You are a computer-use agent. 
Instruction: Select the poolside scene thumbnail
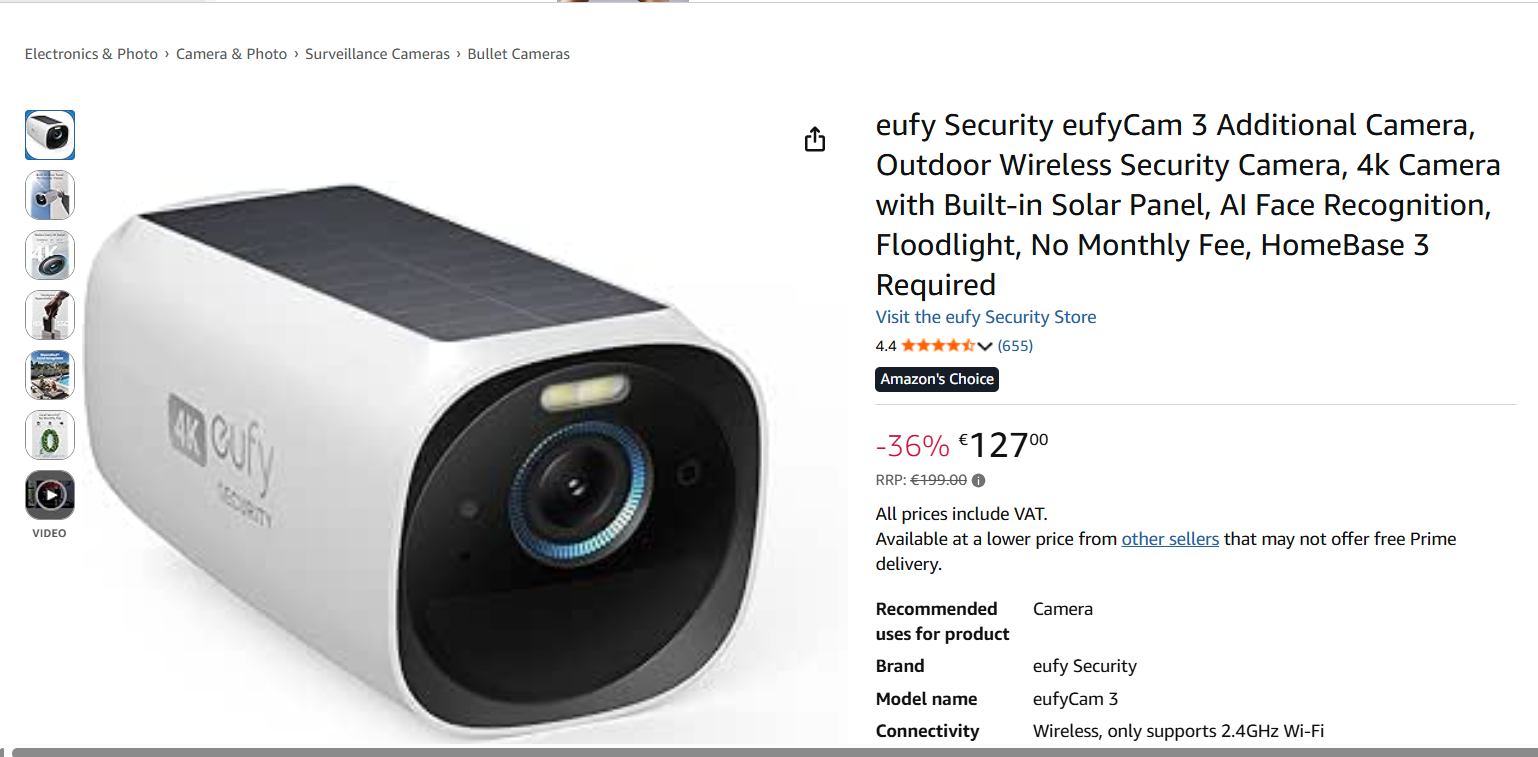coord(50,375)
